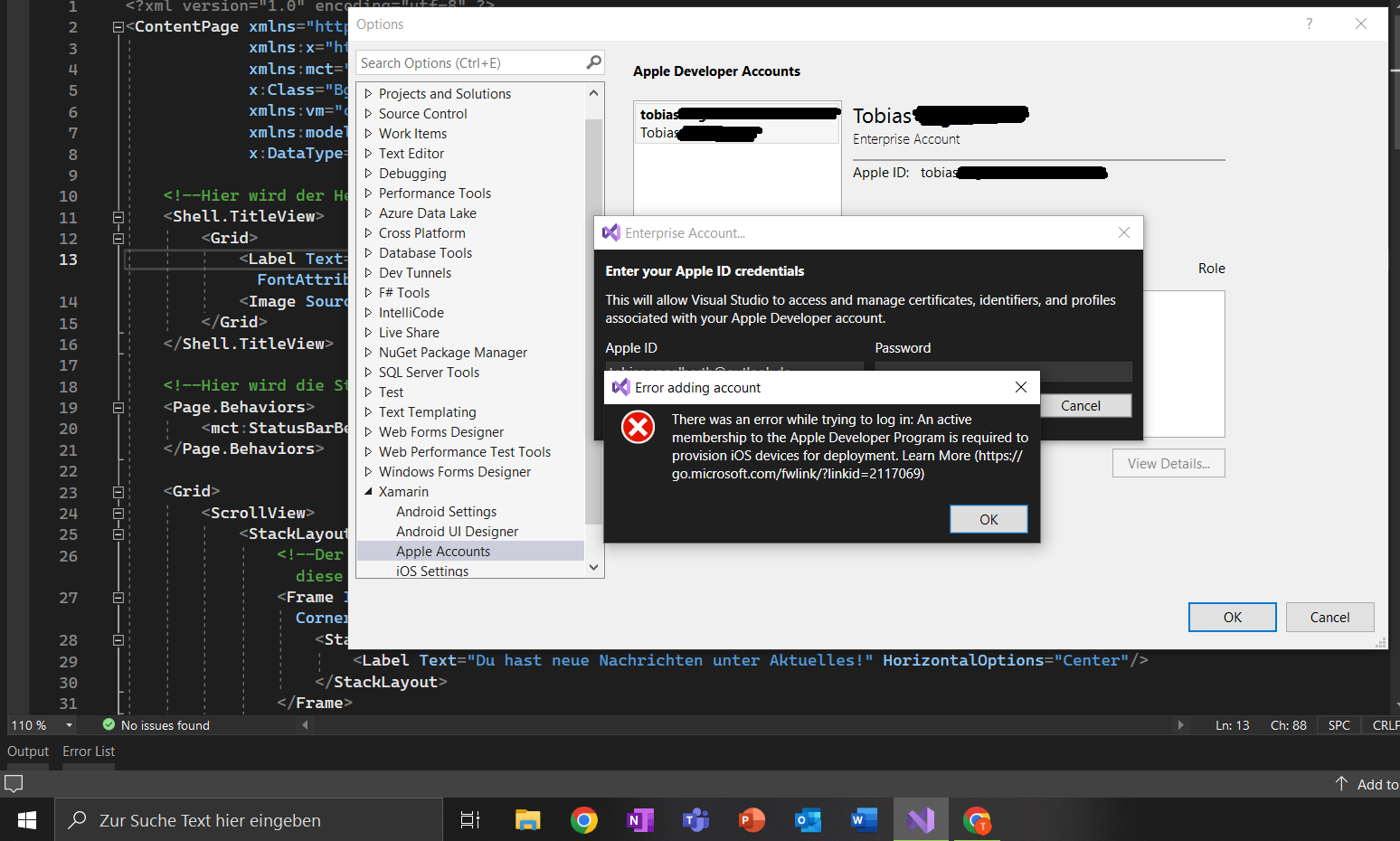Click the View Details button
The image size is (1400, 841).
[x=1168, y=463]
